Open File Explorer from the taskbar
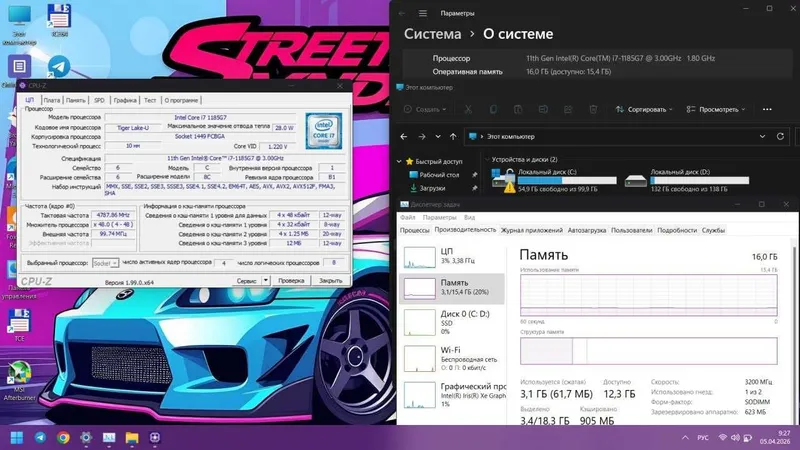Viewport: 800px width, 450px height. pos(132,437)
